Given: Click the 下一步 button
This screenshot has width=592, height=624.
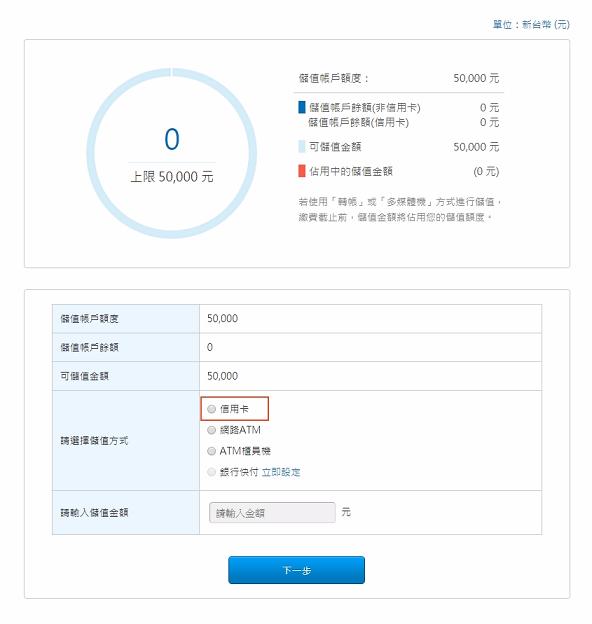Looking at the screenshot, I should (x=296, y=570).
